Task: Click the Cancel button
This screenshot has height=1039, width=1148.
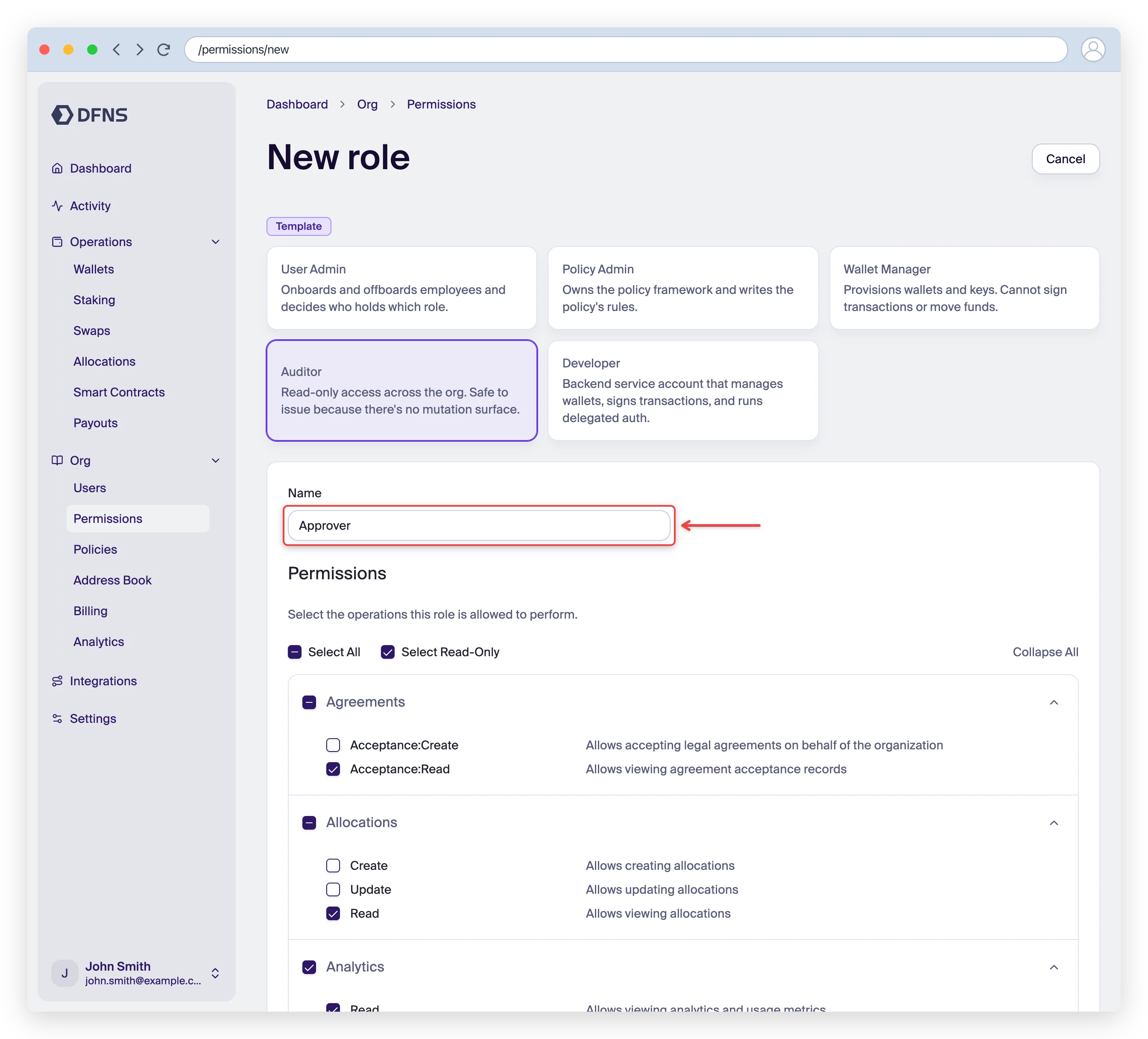Action: click(1066, 159)
